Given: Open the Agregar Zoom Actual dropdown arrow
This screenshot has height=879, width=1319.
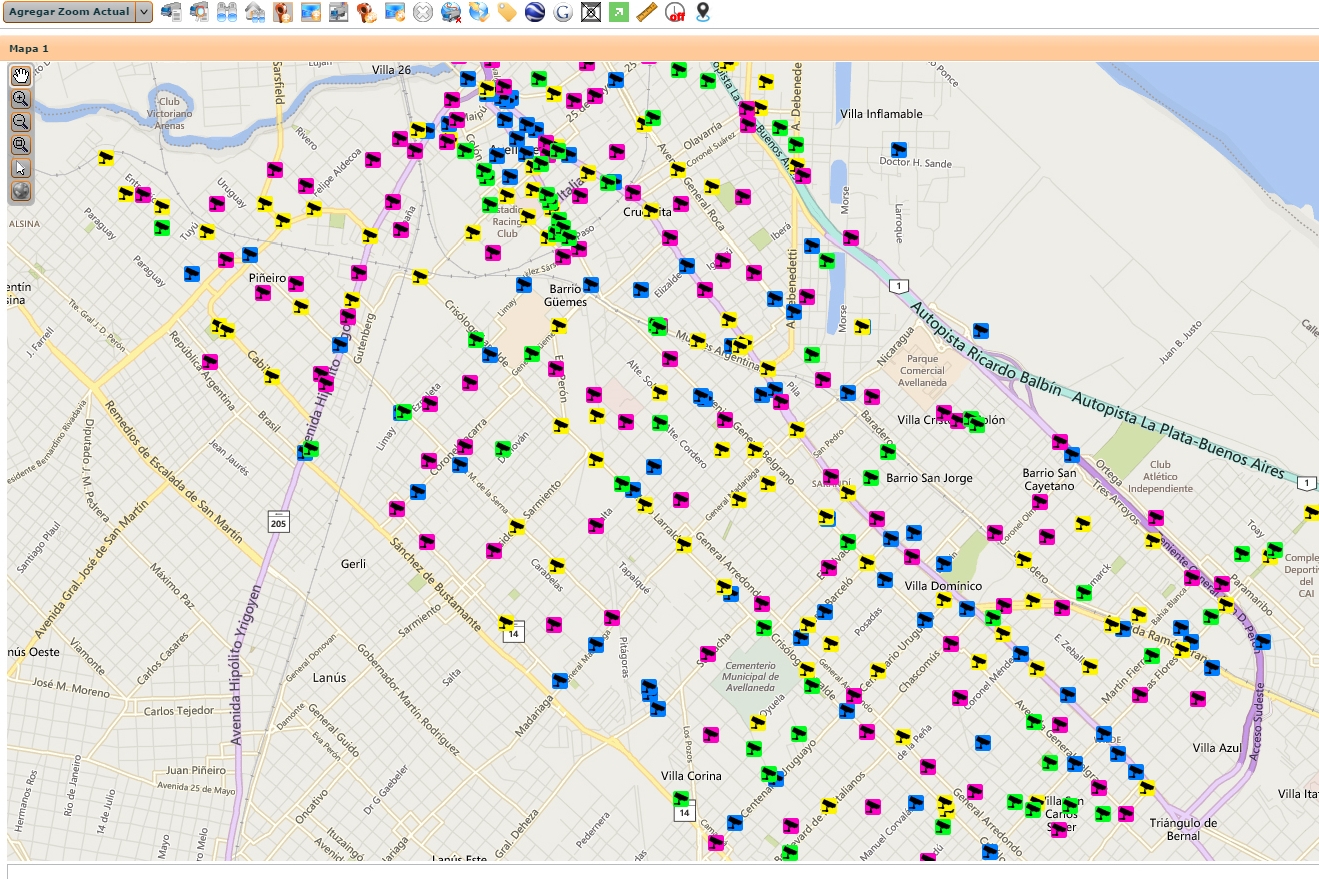Looking at the screenshot, I should tap(143, 12).
